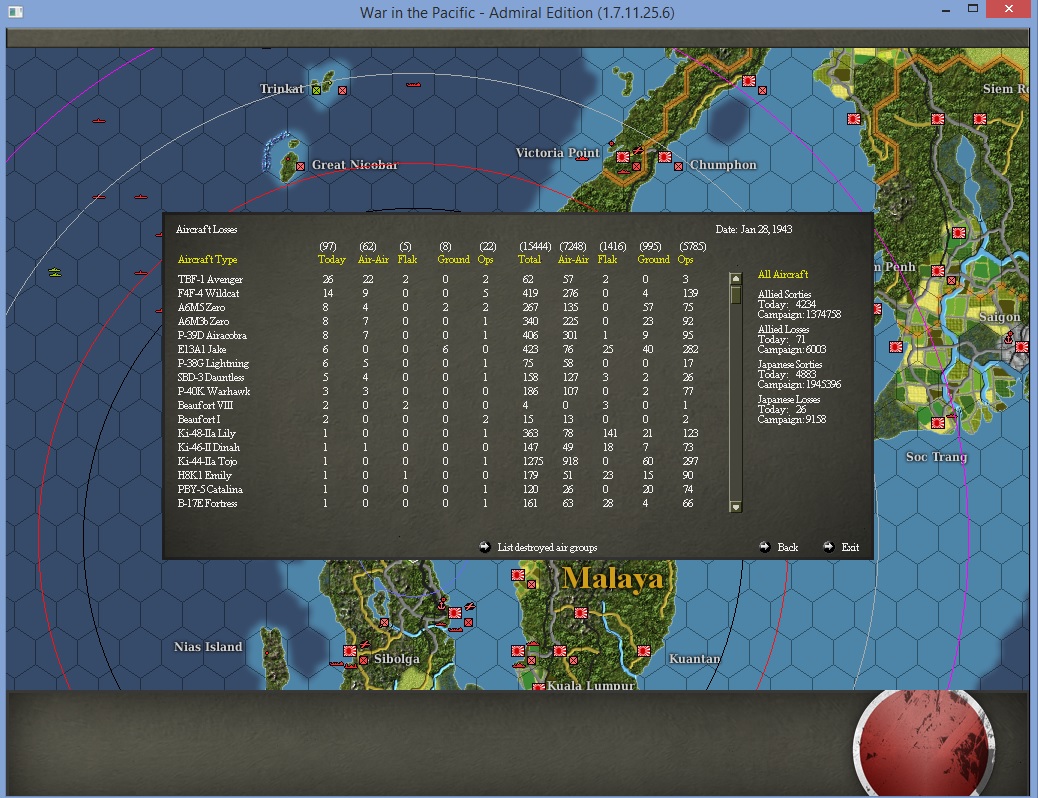Select the Beaufort I row
The width and height of the screenshot is (1038, 798).
click(437, 419)
